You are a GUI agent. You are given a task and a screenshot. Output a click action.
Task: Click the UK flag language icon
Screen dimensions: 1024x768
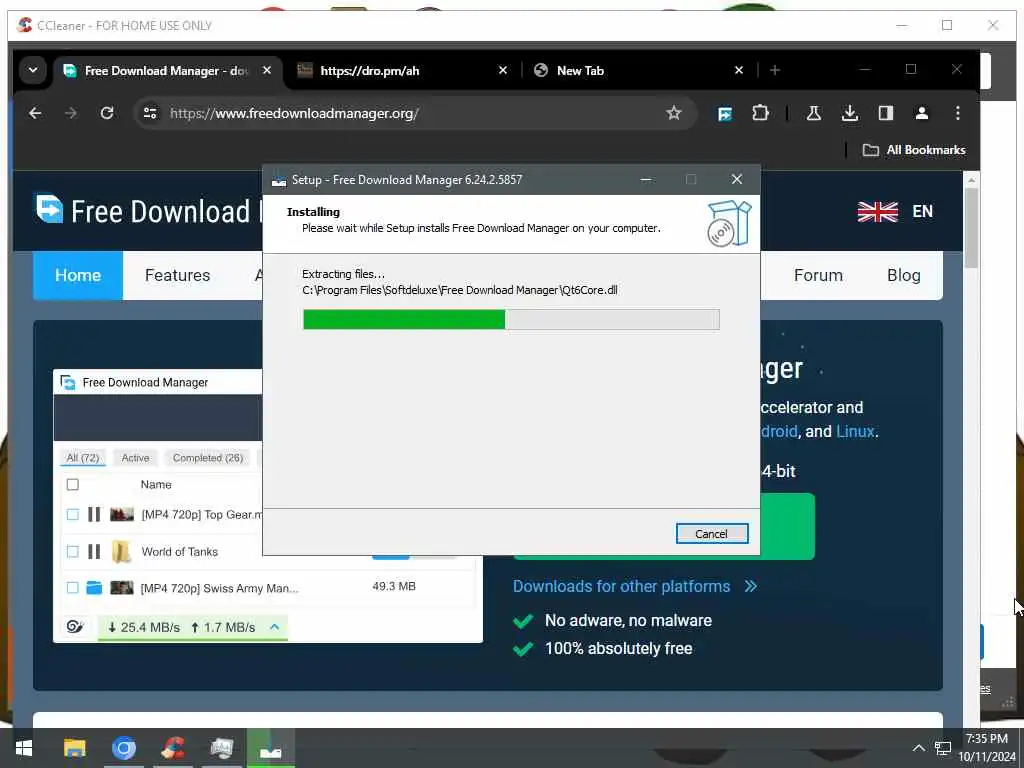point(877,212)
